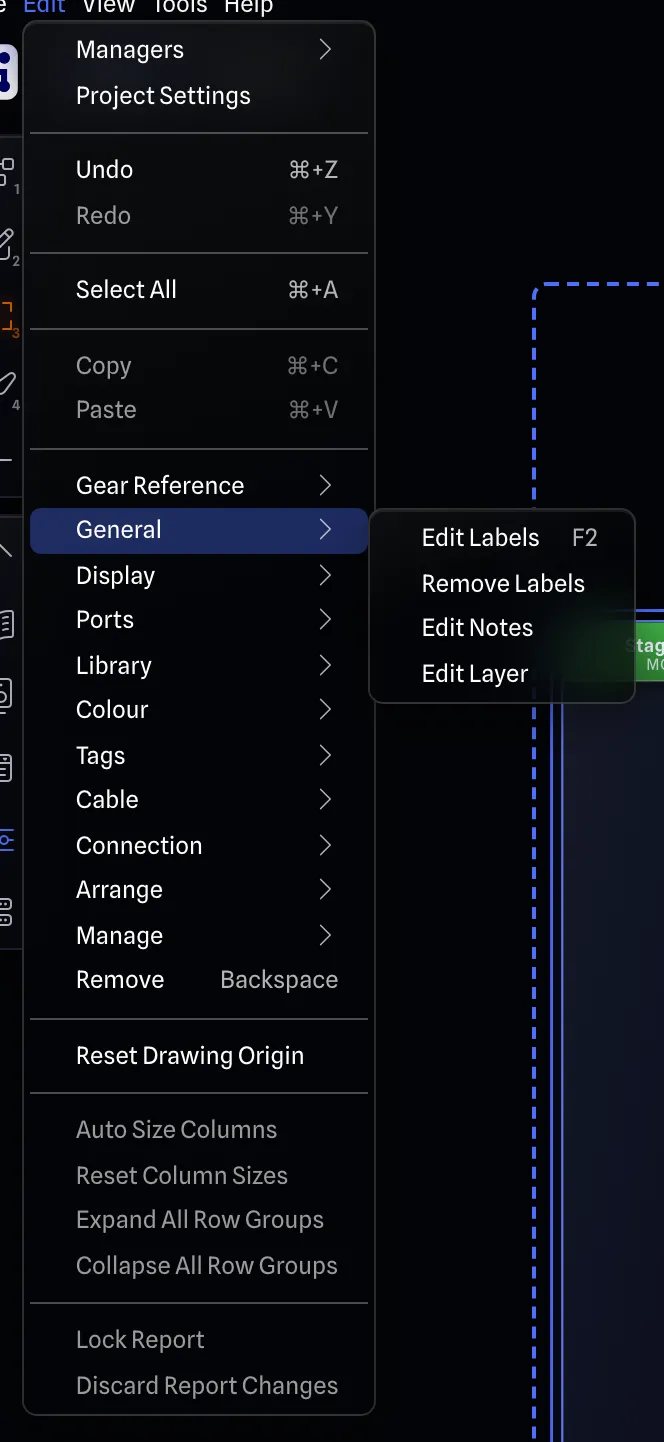
Task: Expand the Colour submenu chevron
Action: pyautogui.click(x=325, y=710)
